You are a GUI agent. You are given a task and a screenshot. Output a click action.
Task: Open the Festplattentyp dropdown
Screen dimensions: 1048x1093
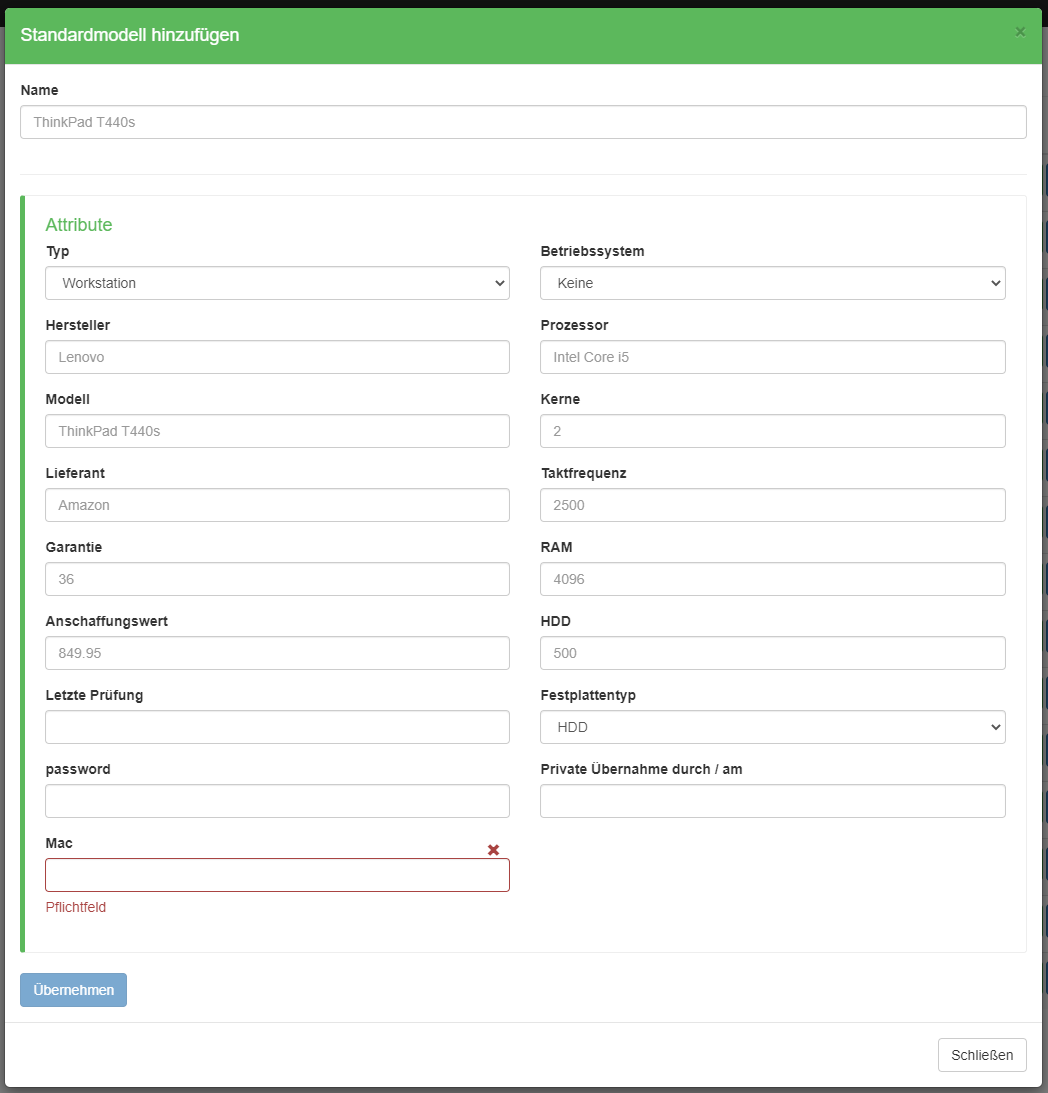coord(772,727)
